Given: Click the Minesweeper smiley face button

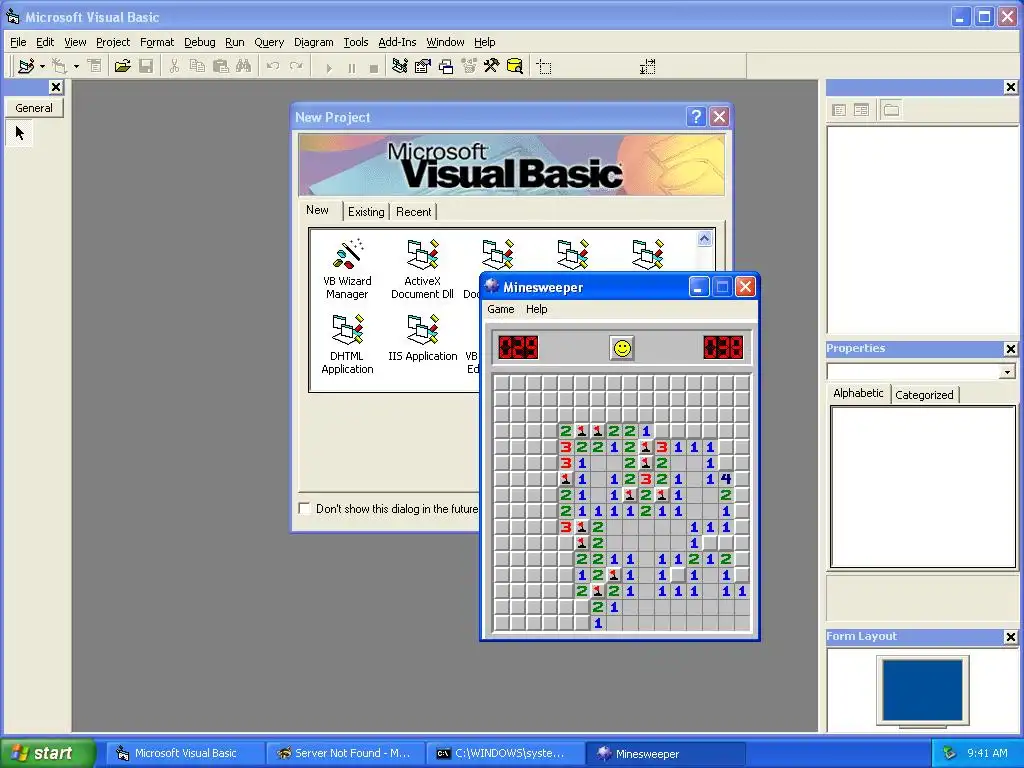Looking at the screenshot, I should point(622,348).
